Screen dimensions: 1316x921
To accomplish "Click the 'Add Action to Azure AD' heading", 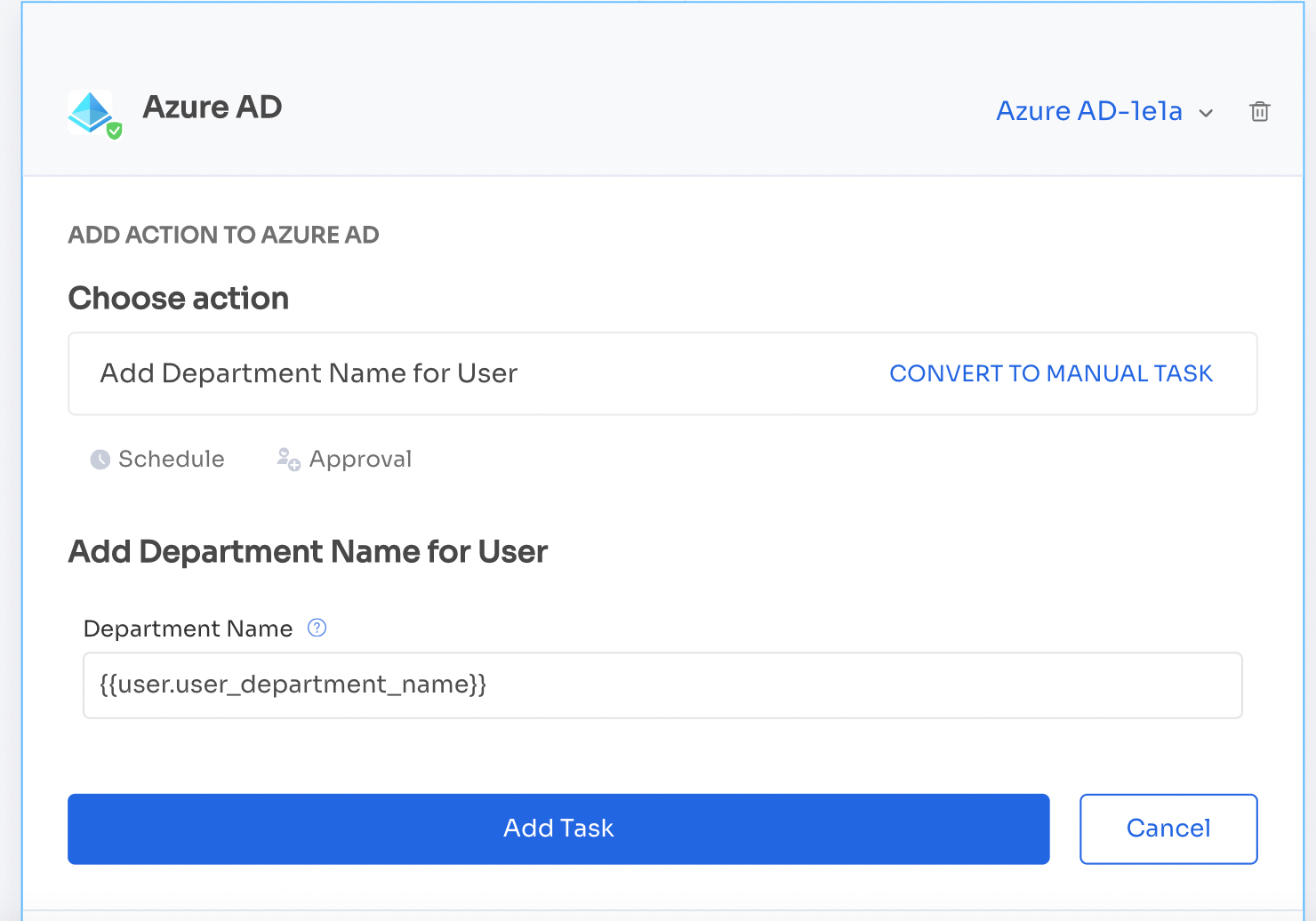I will click(224, 235).
